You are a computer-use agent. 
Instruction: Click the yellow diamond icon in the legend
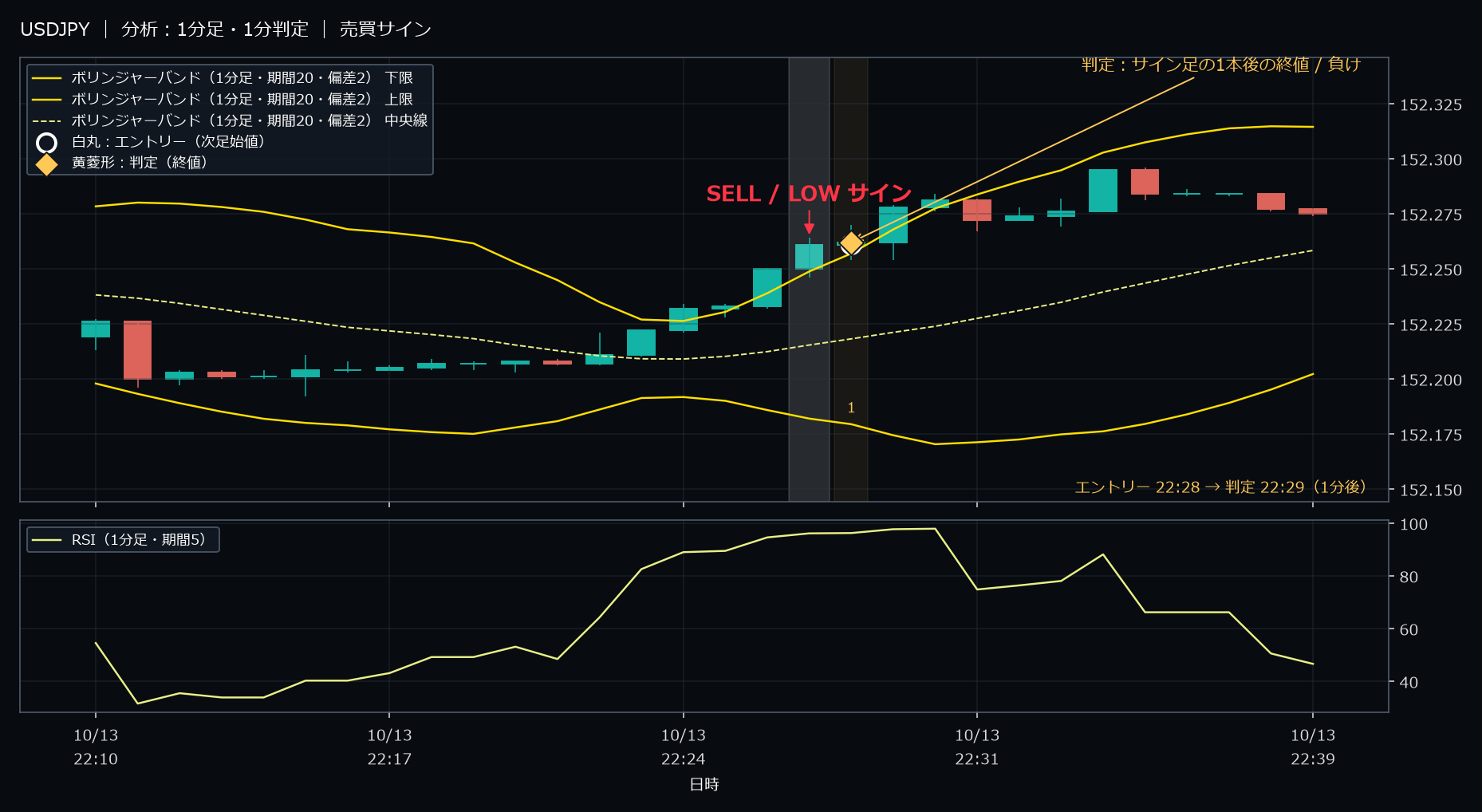click(47, 164)
